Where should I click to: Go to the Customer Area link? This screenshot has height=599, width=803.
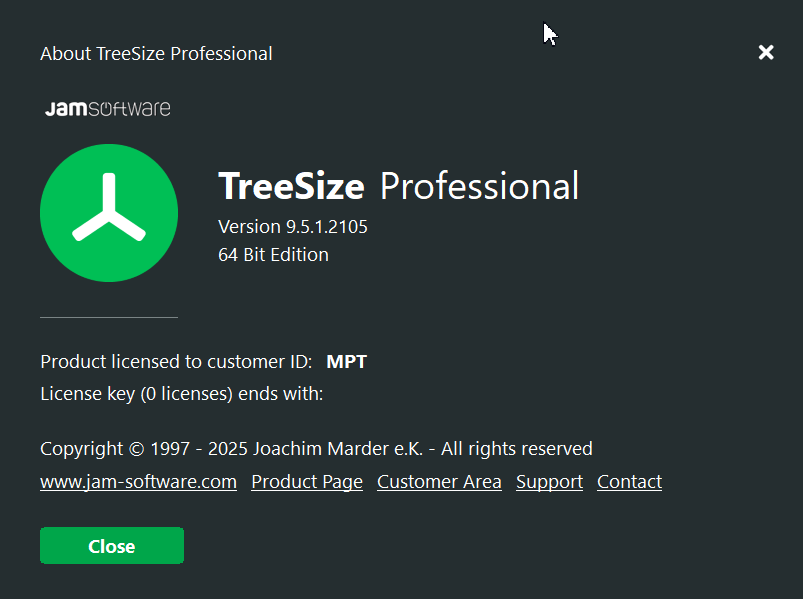[x=439, y=482]
